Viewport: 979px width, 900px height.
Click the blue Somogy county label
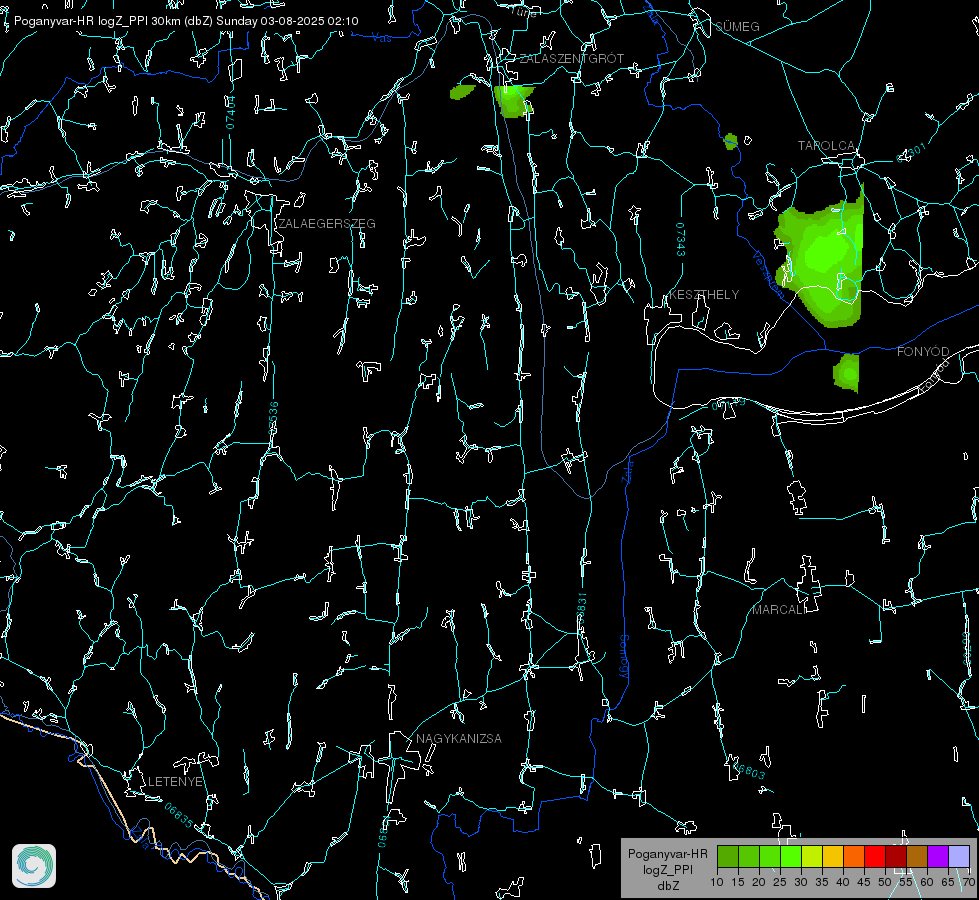(624, 657)
